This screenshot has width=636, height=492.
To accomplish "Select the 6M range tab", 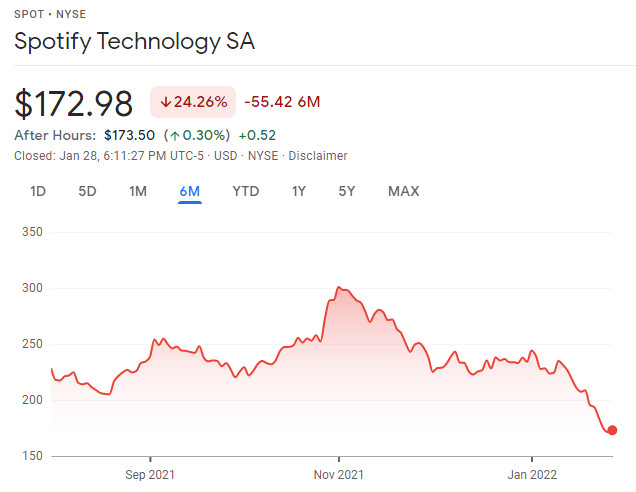I will (190, 191).
